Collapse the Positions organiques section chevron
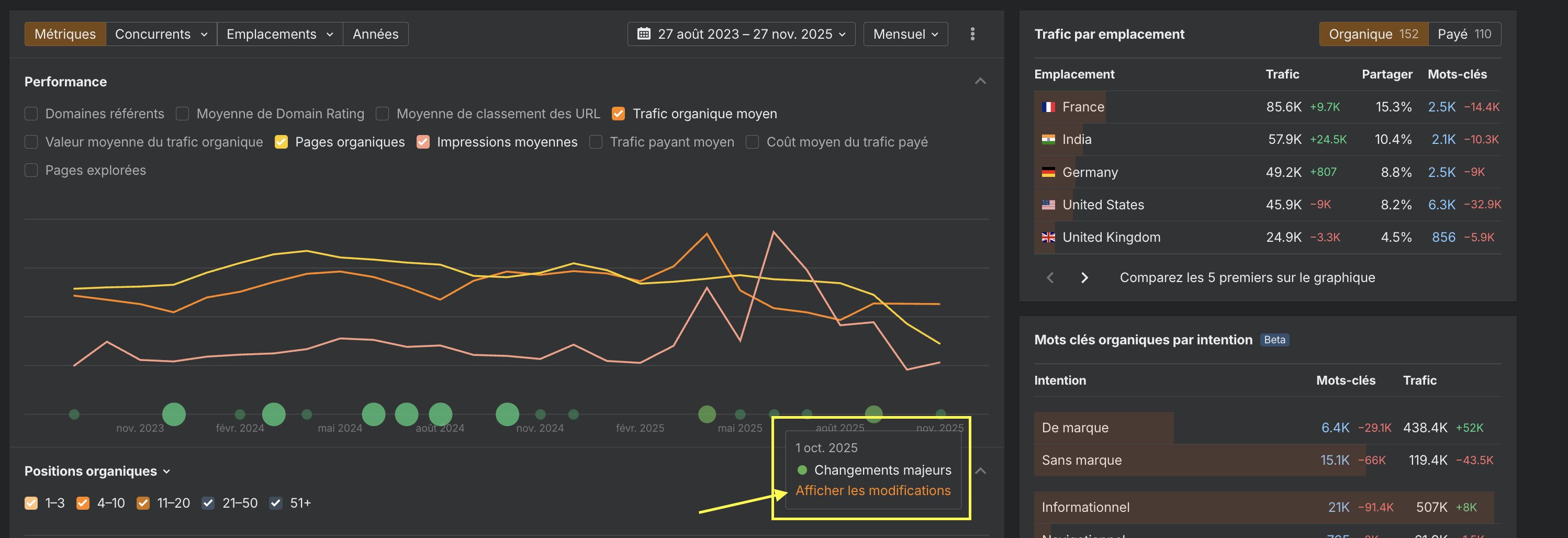 pos(980,470)
